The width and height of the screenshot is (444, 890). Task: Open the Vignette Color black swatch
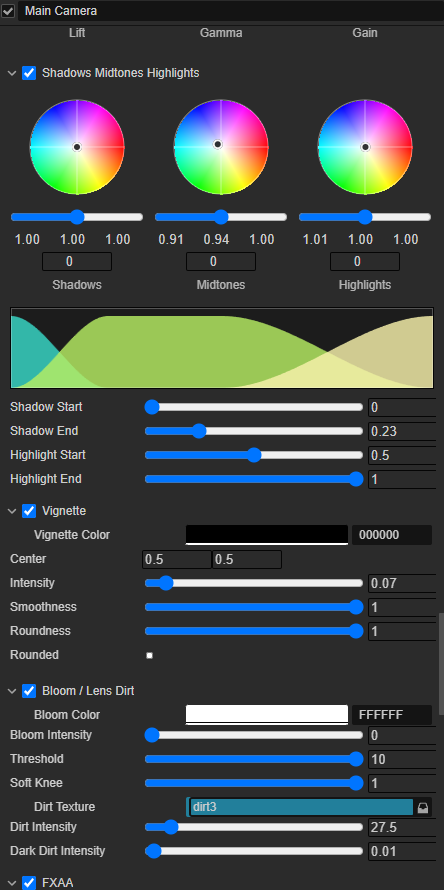tap(267, 535)
